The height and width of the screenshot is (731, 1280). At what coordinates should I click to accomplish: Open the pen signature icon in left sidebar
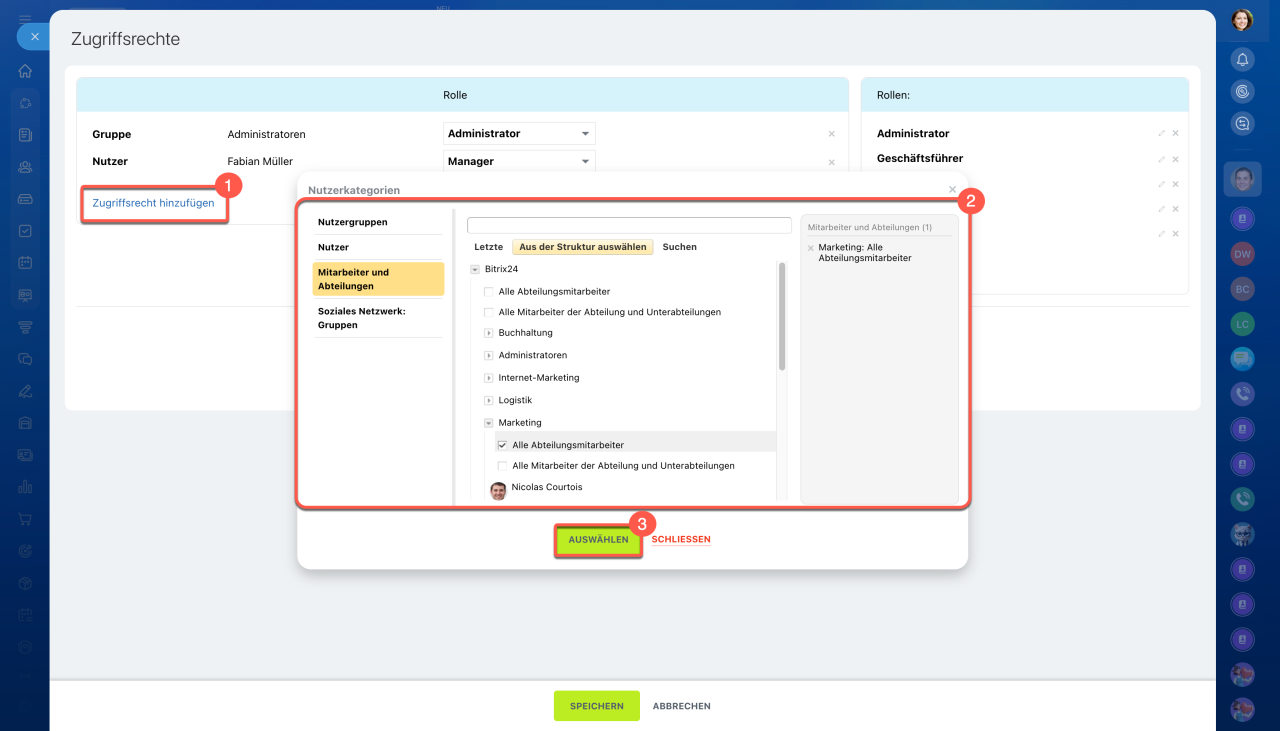point(25,391)
